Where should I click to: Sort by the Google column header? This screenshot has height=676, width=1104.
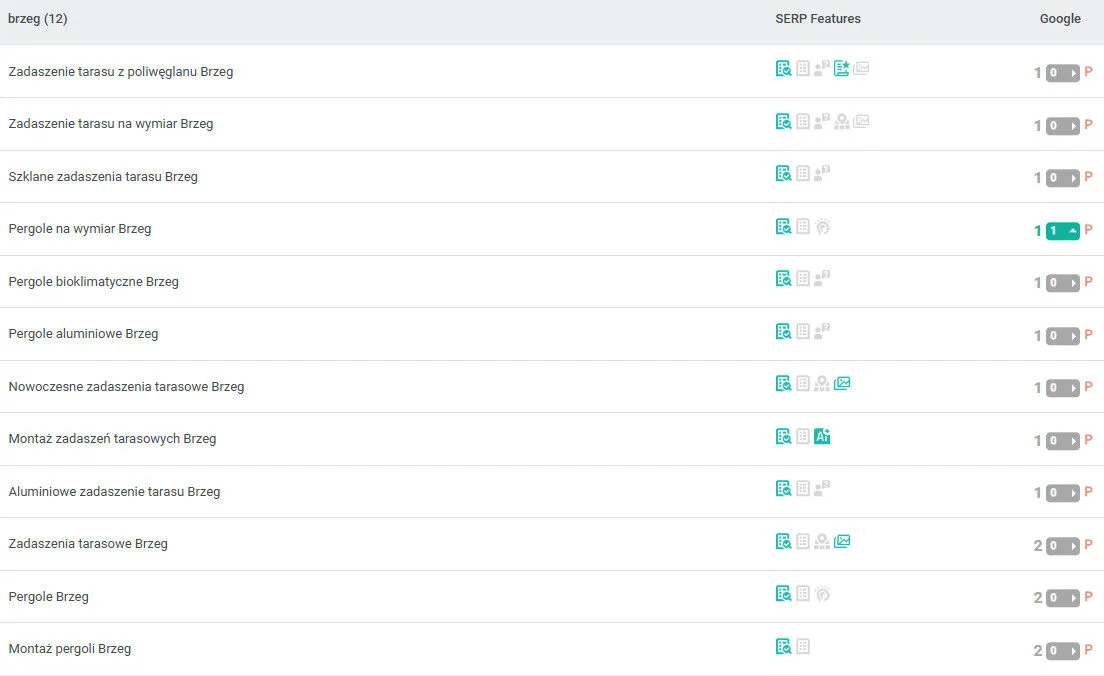coord(1060,19)
